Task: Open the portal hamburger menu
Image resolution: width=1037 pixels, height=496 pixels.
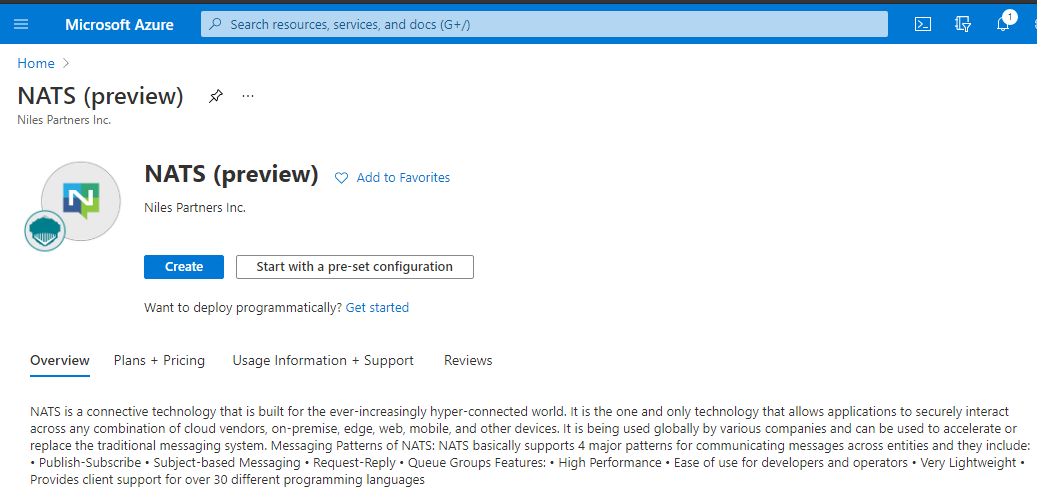Action: (x=21, y=24)
